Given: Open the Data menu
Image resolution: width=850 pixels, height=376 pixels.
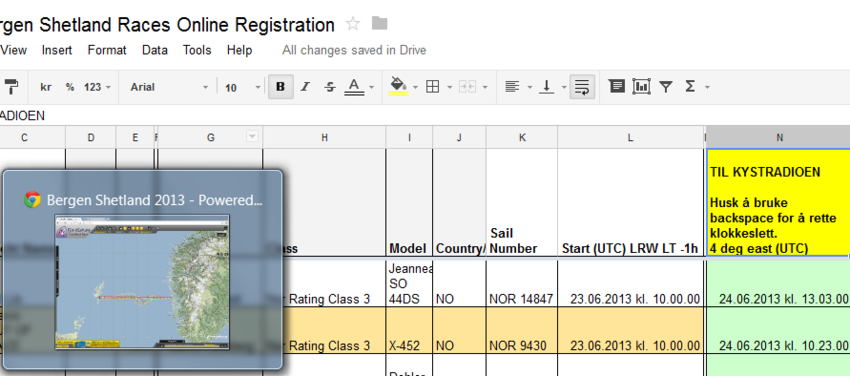Looking at the screenshot, I should point(154,50).
